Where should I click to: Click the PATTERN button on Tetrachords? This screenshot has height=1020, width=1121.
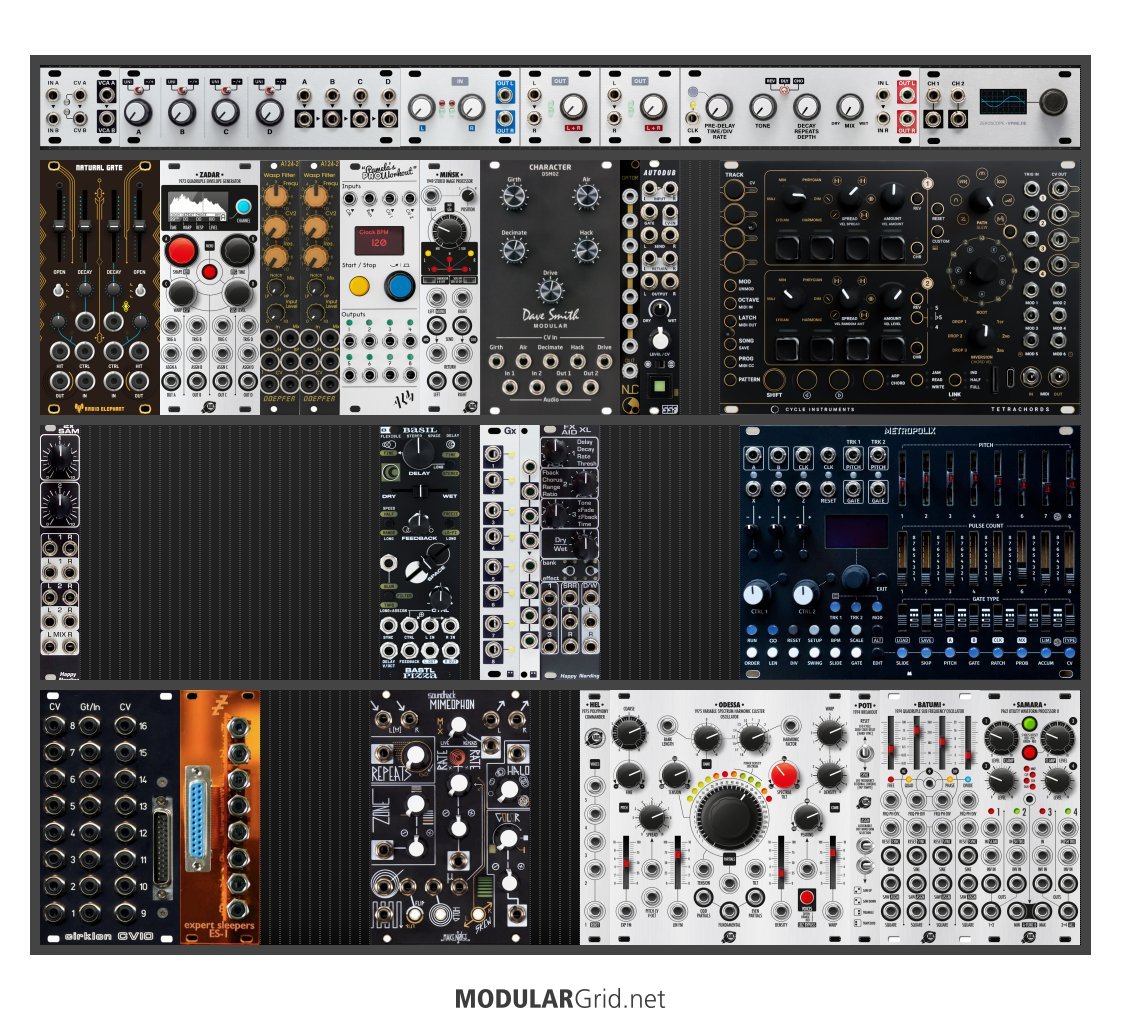(729, 379)
